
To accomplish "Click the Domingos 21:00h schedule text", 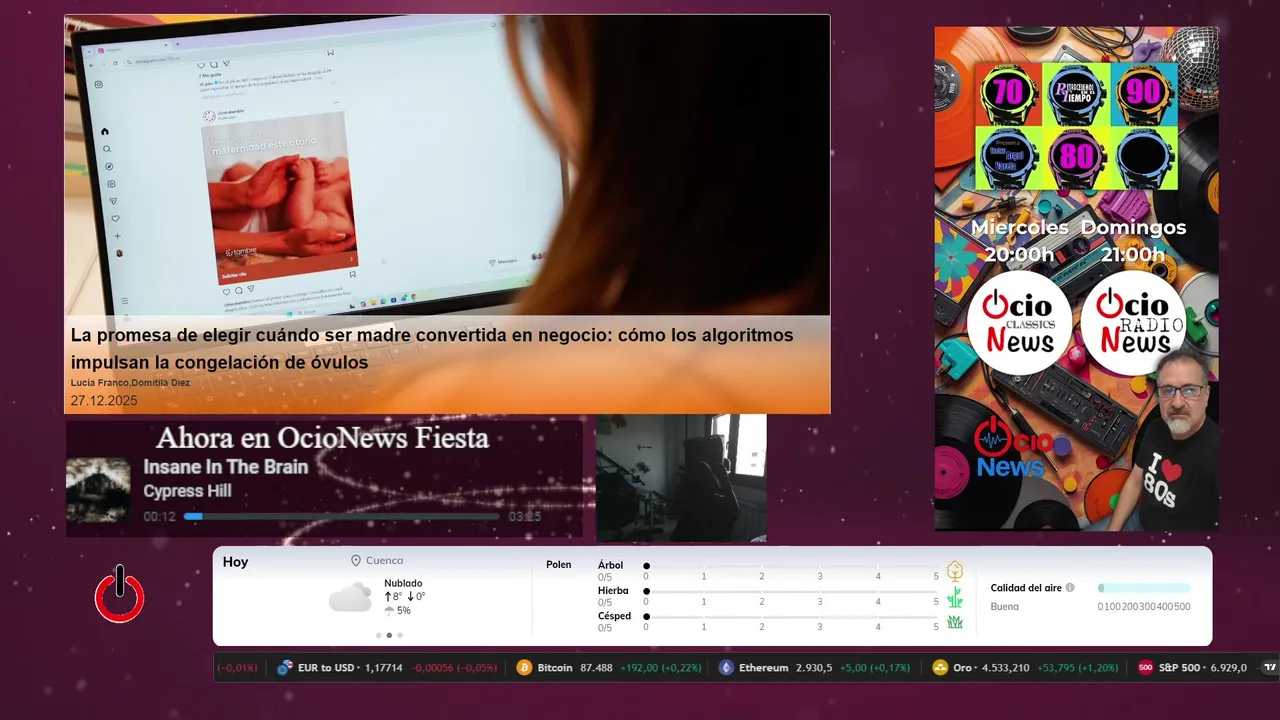I will [x=1133, y=241].
